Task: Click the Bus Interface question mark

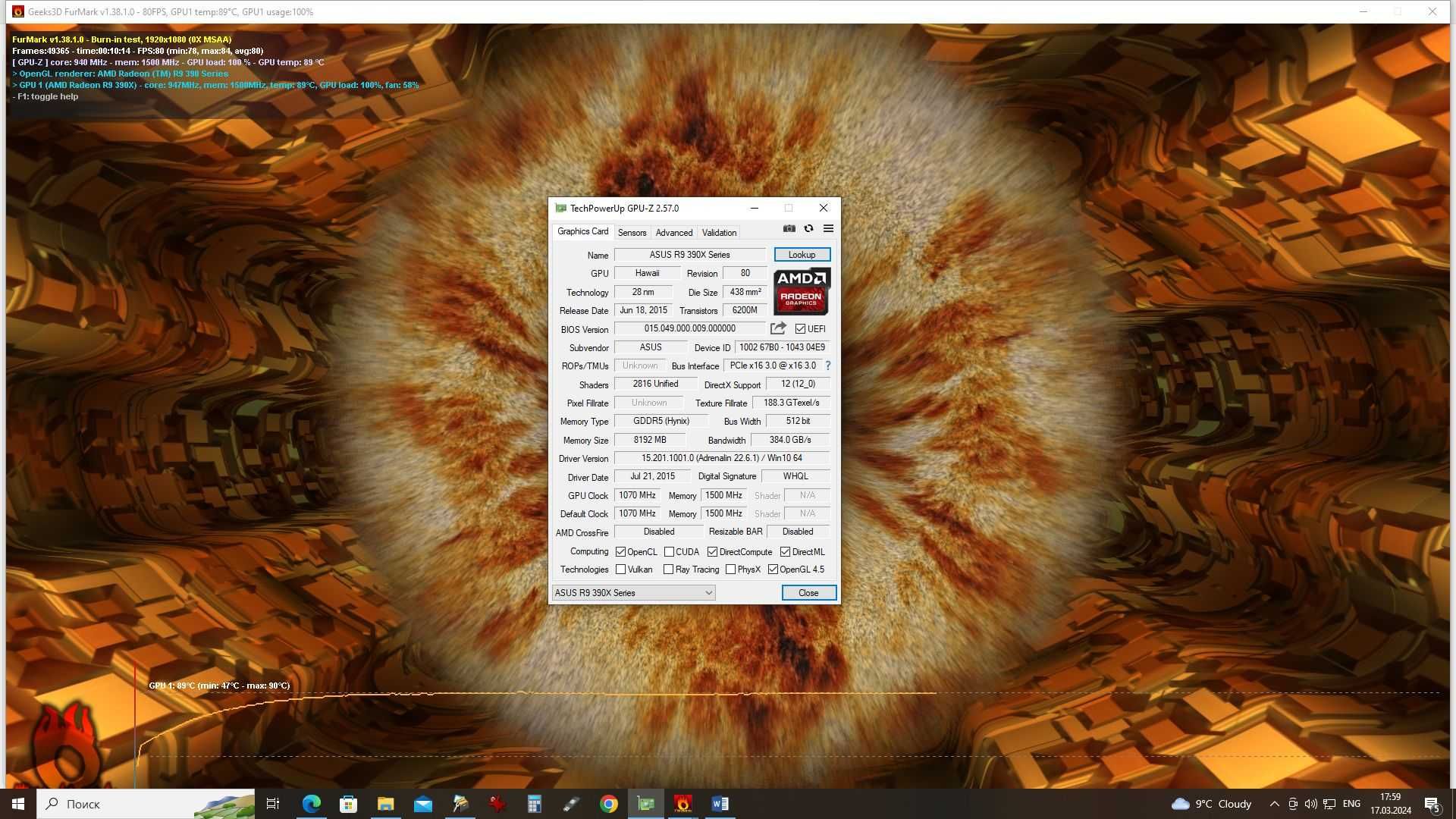Action: click(827, 366)
